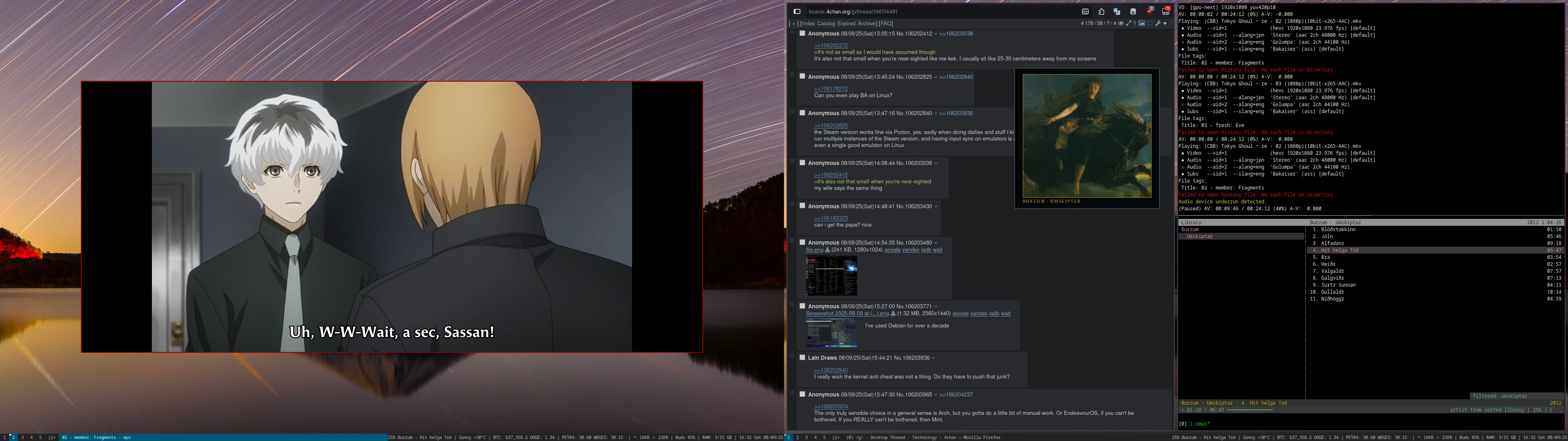Open the uBlock Origin shield icon
The width and height of the screenshot is (1568, 441).
pyautogui.click(x=1149, y=11)
